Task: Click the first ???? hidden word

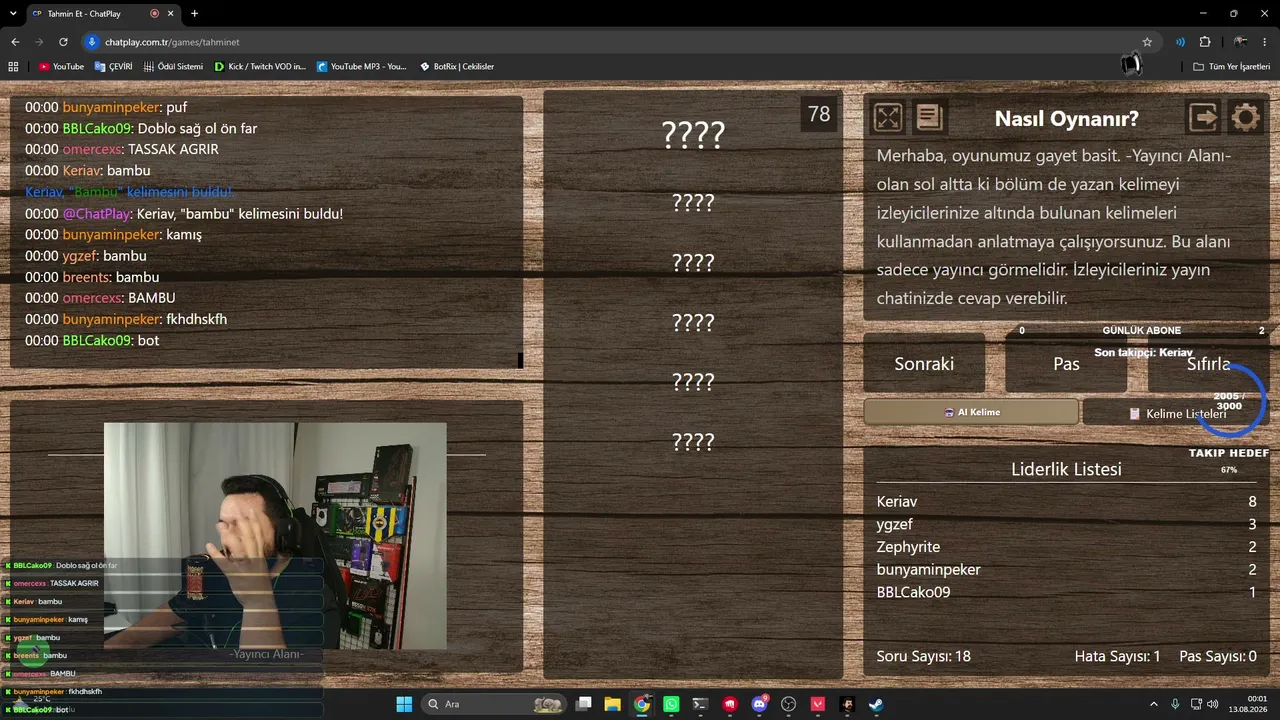Action: [693, 134]
